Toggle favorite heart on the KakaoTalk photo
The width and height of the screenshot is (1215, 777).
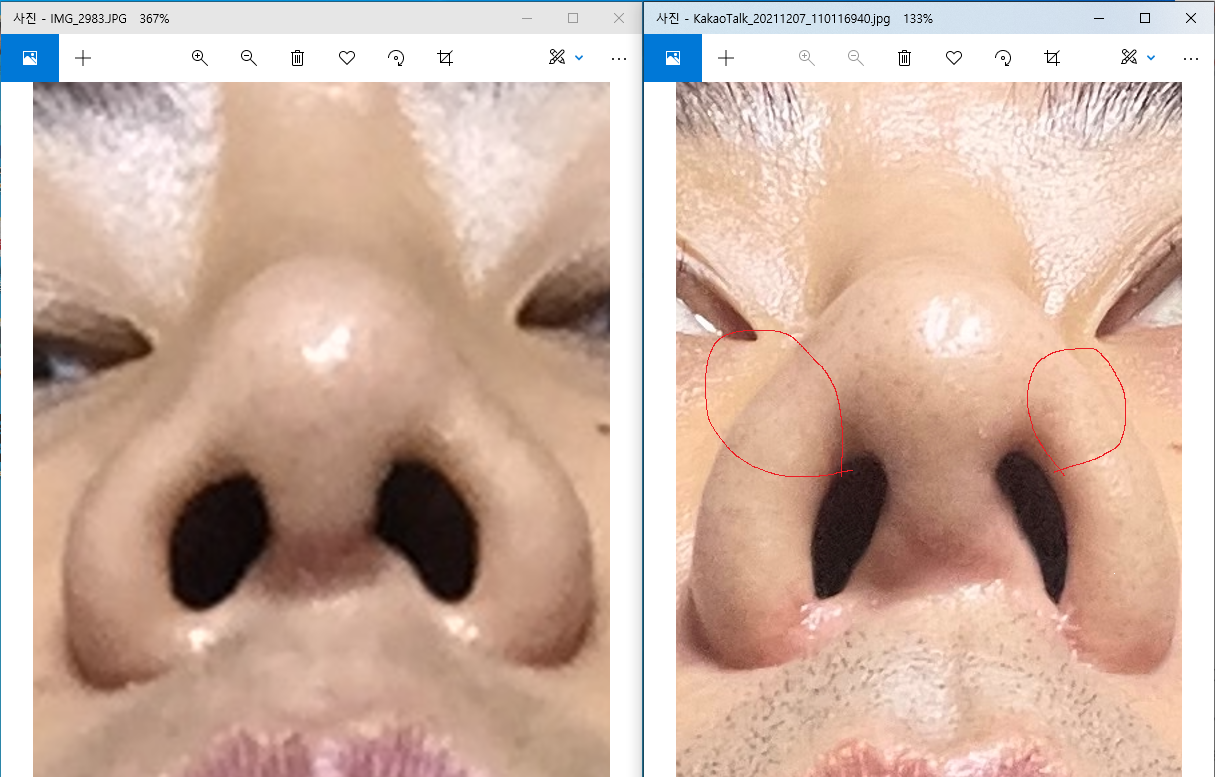tap(954, 58)
